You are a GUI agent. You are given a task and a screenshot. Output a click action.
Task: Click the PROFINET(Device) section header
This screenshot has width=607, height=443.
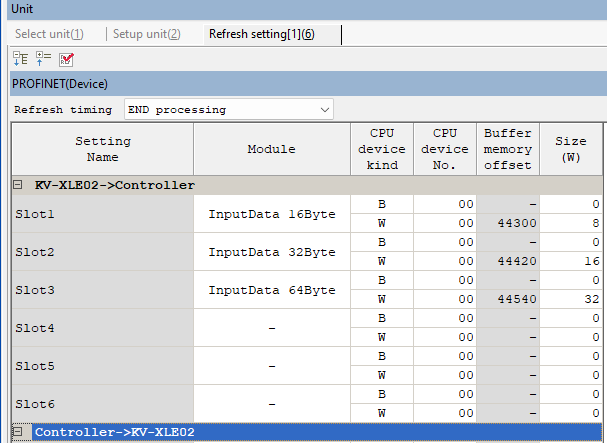pos(309,84)
